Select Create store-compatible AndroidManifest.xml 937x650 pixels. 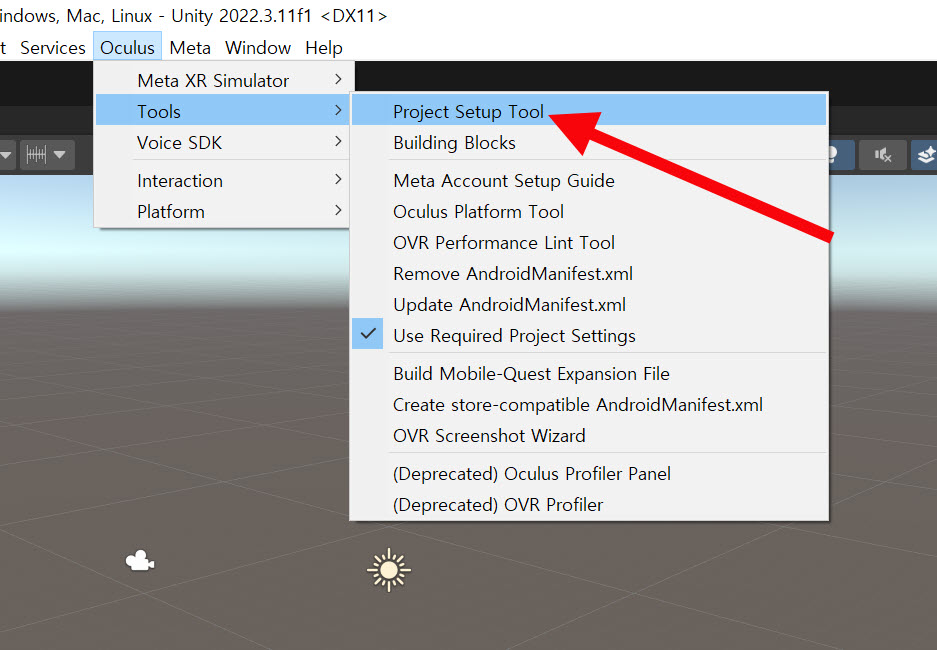click(589, 404)
